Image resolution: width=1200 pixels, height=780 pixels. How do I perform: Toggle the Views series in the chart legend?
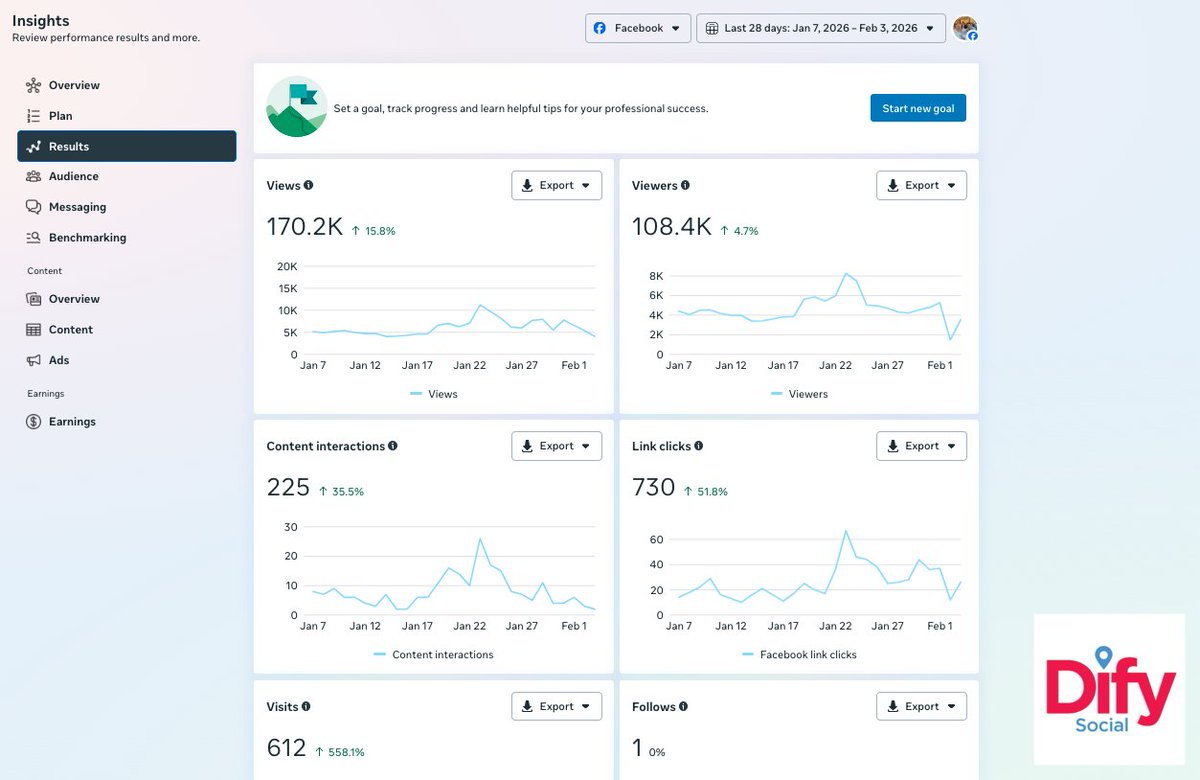pyautogui.click(x=434, y=394)
